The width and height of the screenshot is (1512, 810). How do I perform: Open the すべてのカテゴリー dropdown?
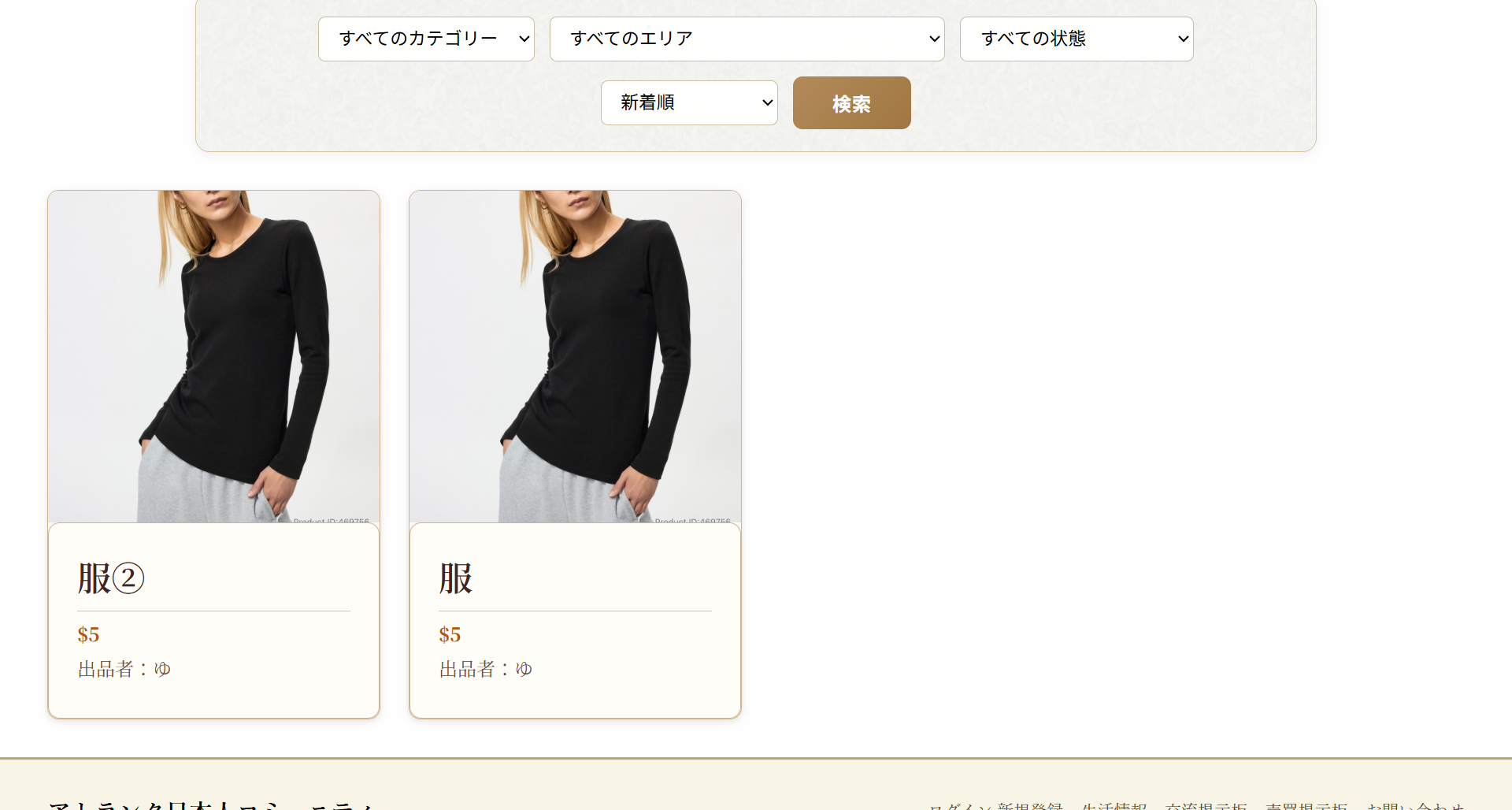pos(426,39)
